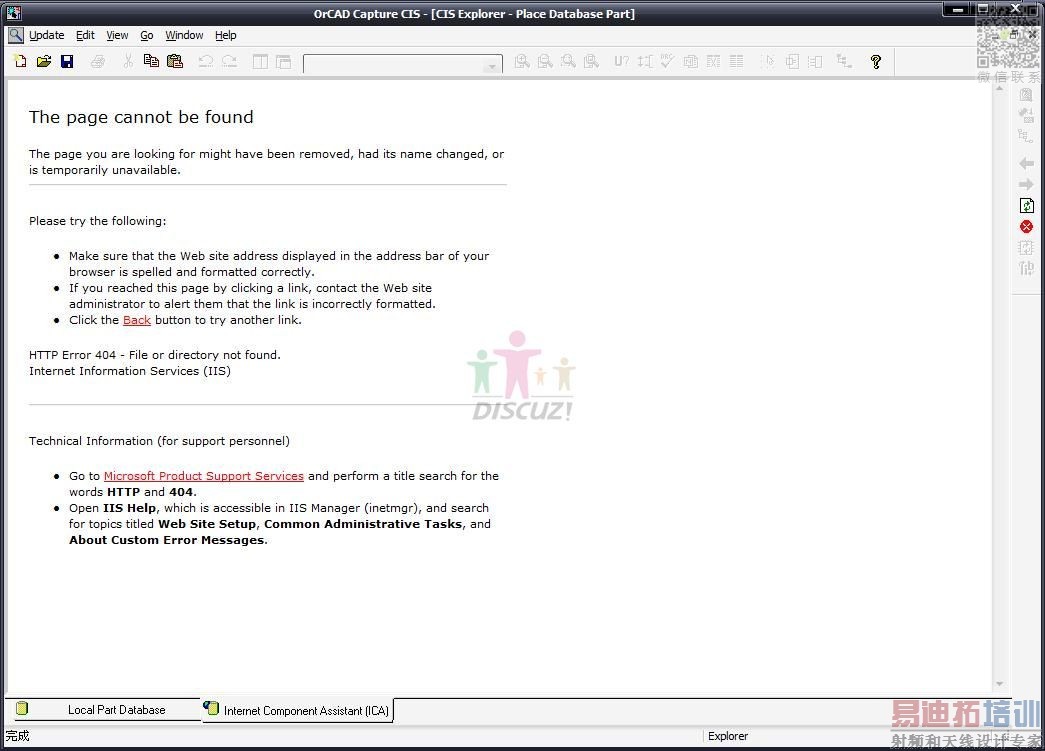Click the Undo arrow icon
1045x751 pixels.
pyautogui.click(x=205, y=61)
